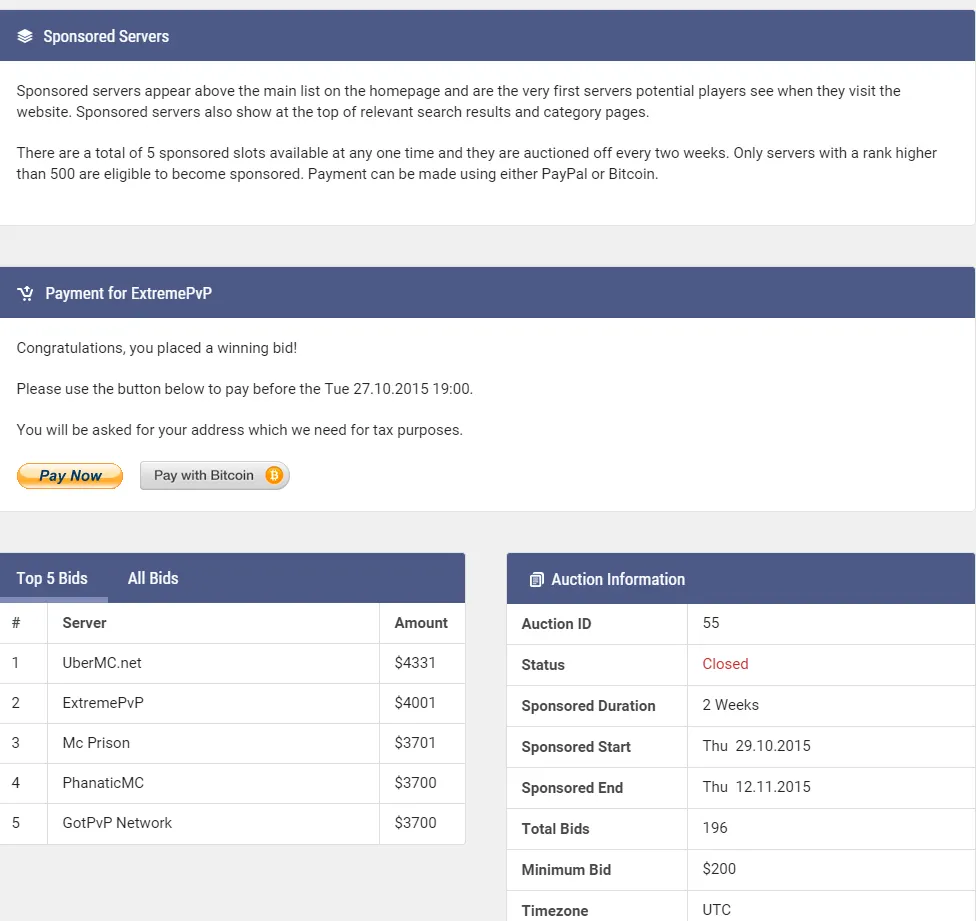976x921 pixels.
Task: Click the Auction Information heading text
Action: click(618, 579)
